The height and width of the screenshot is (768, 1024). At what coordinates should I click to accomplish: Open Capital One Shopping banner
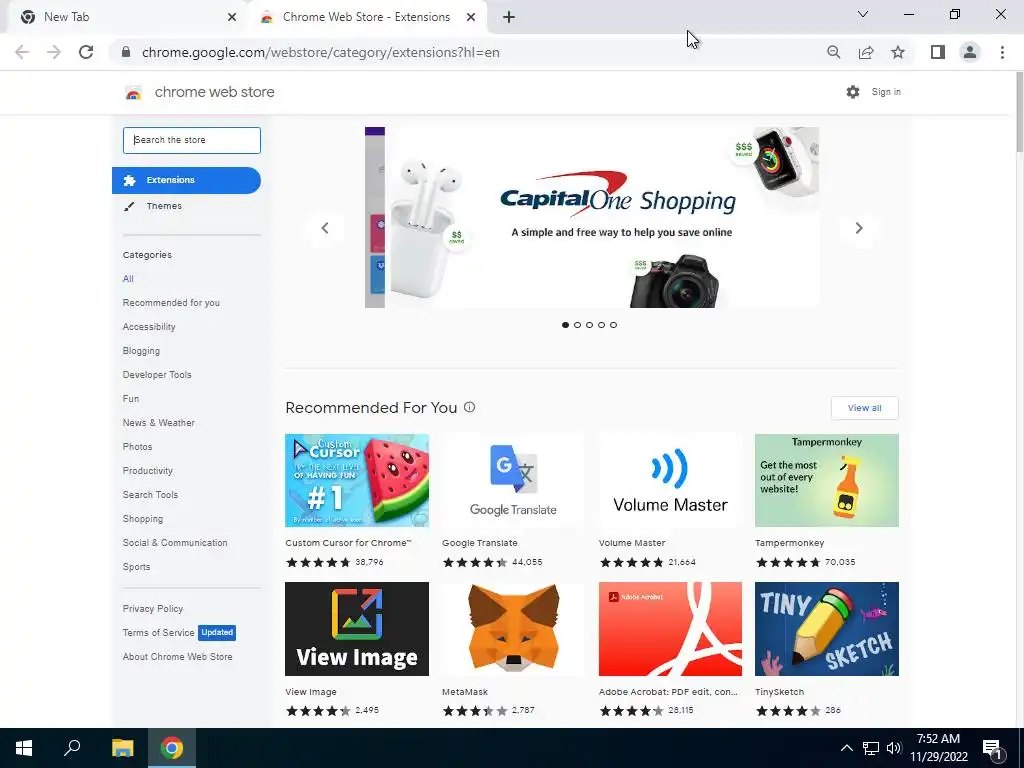point(601,217)
